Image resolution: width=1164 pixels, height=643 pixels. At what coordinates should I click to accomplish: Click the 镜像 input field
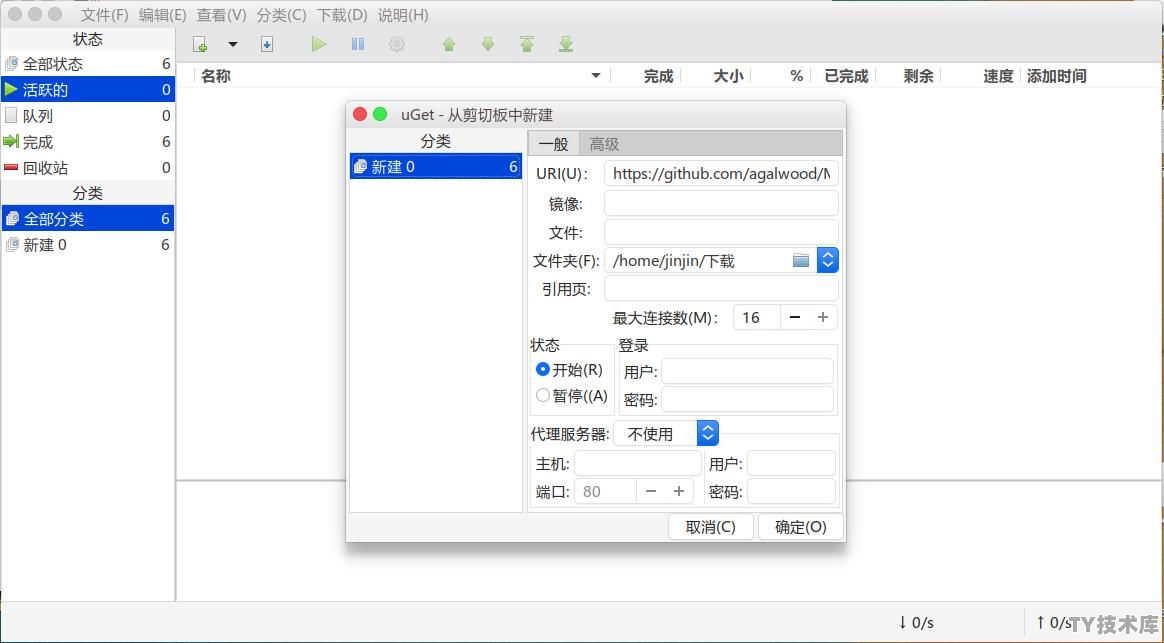(x=721, y=203)
